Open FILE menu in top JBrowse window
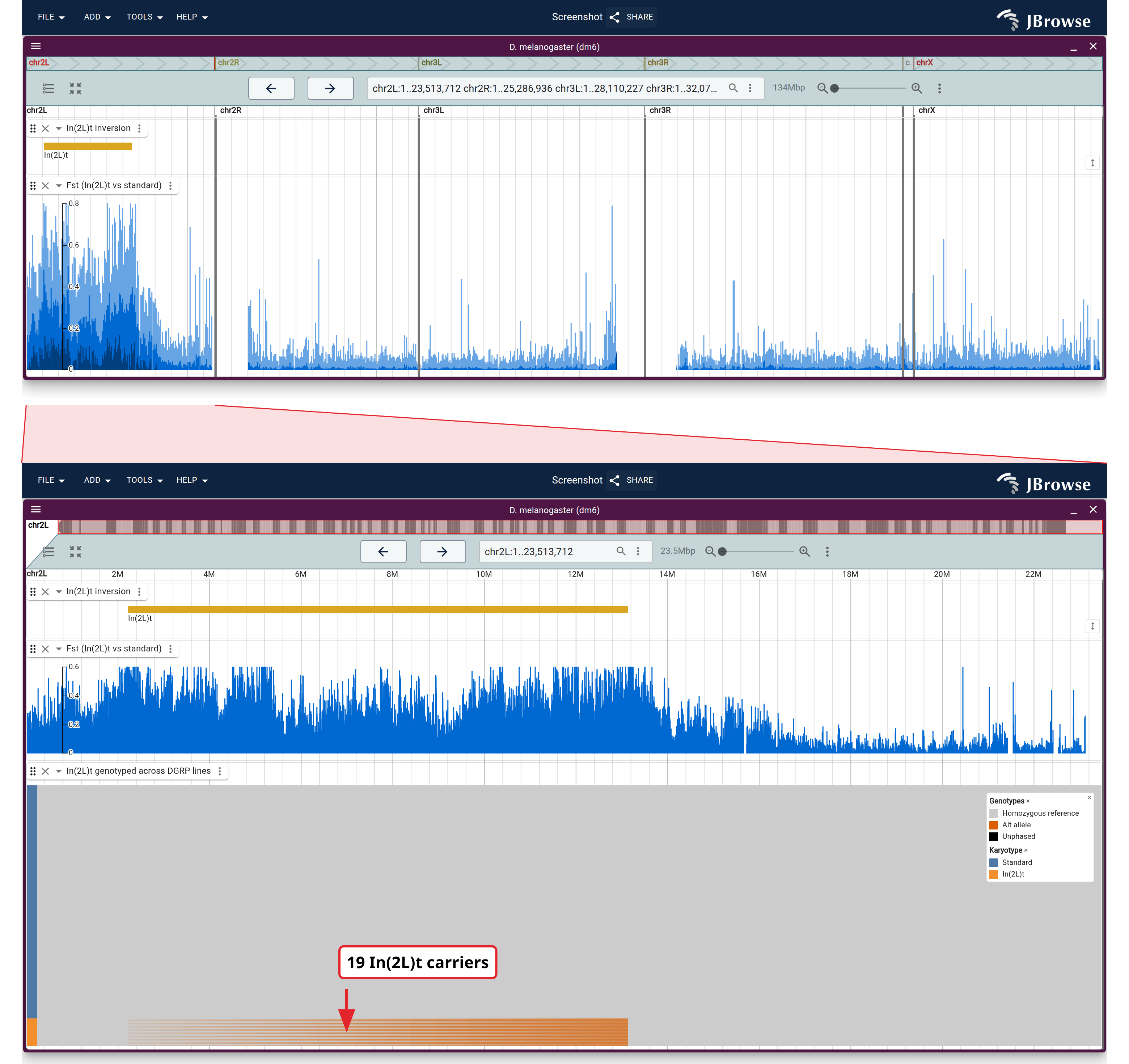The width and height of the screenshot is (1129, 1064). pos(51,17)
